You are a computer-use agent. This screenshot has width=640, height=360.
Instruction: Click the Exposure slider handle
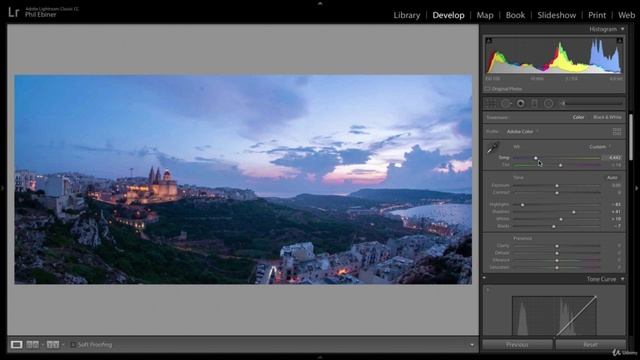[x=557, y=186]
